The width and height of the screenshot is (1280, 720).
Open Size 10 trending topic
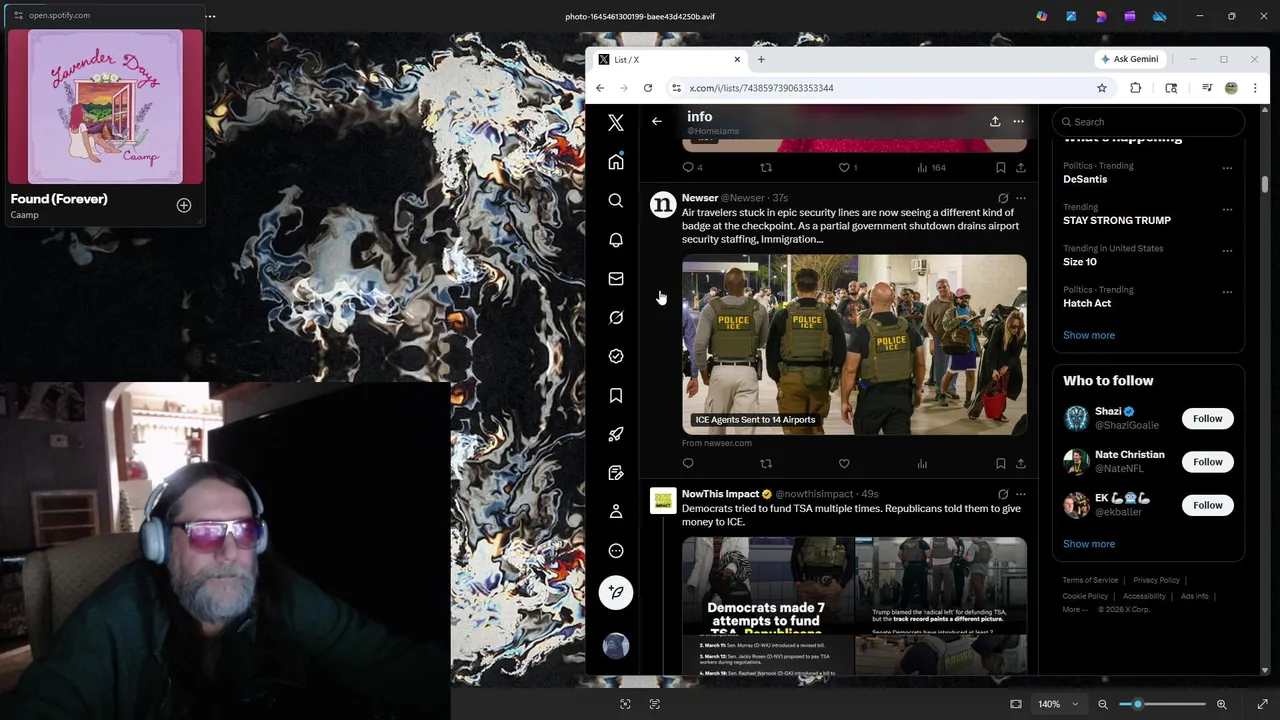1080,262
